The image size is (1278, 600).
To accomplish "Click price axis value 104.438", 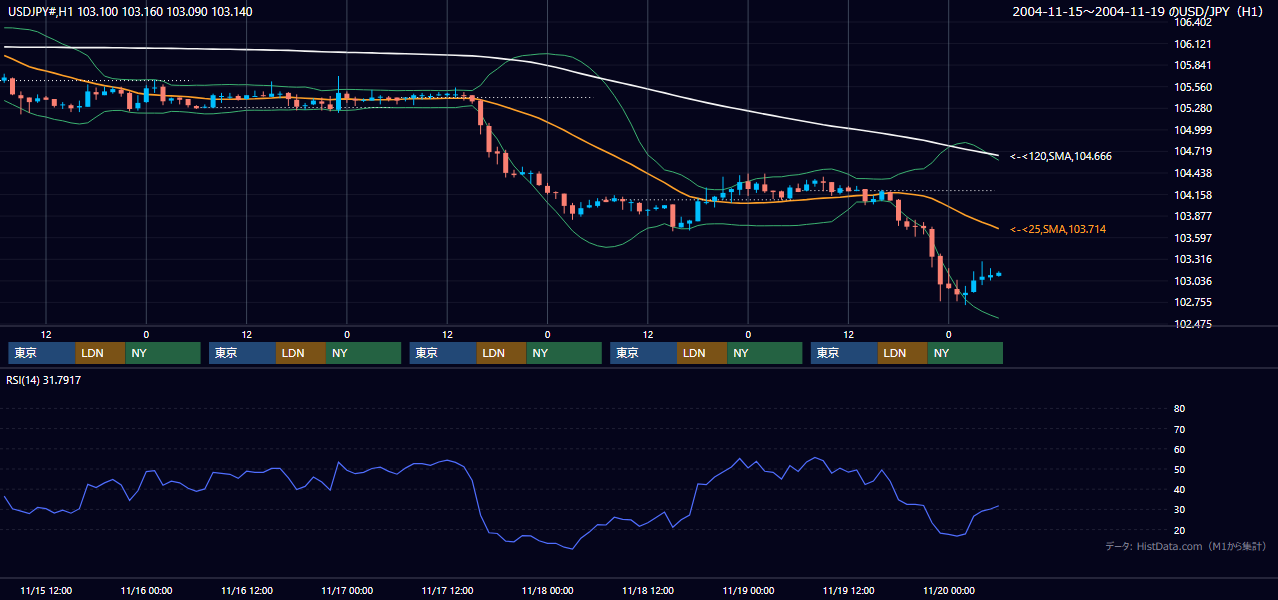I will click(1191, 173).
